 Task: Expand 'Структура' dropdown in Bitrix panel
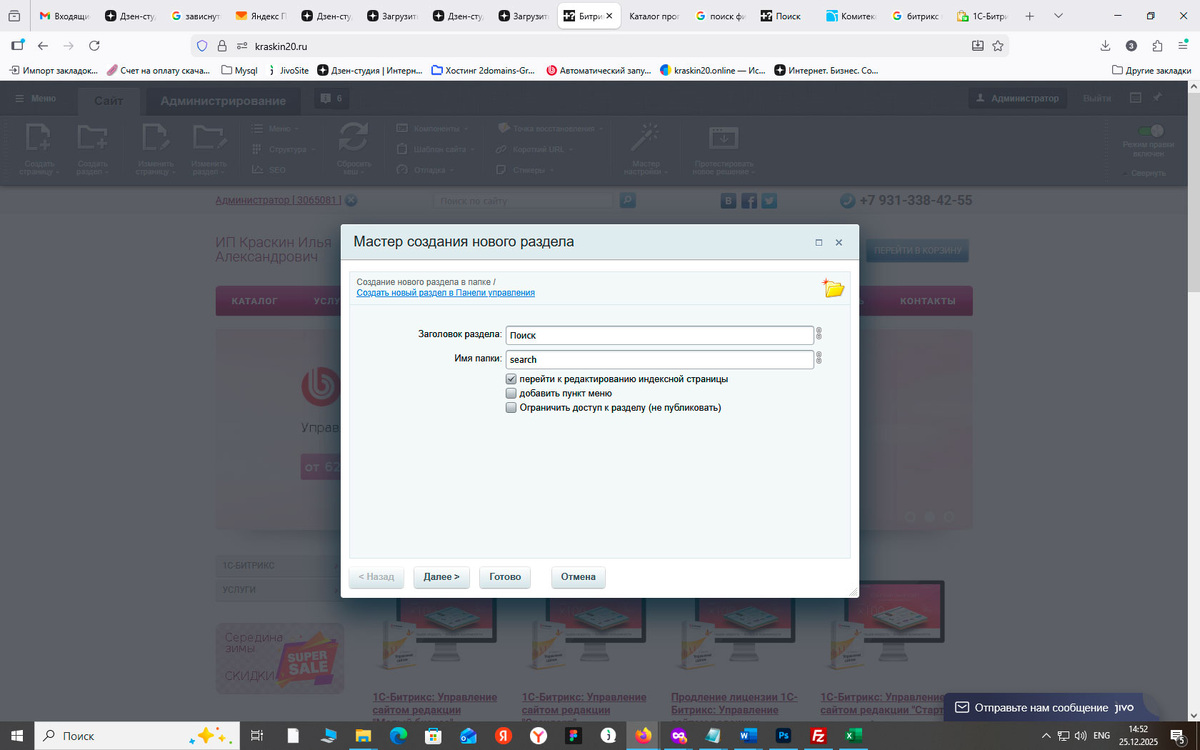[x=283, y=149]
